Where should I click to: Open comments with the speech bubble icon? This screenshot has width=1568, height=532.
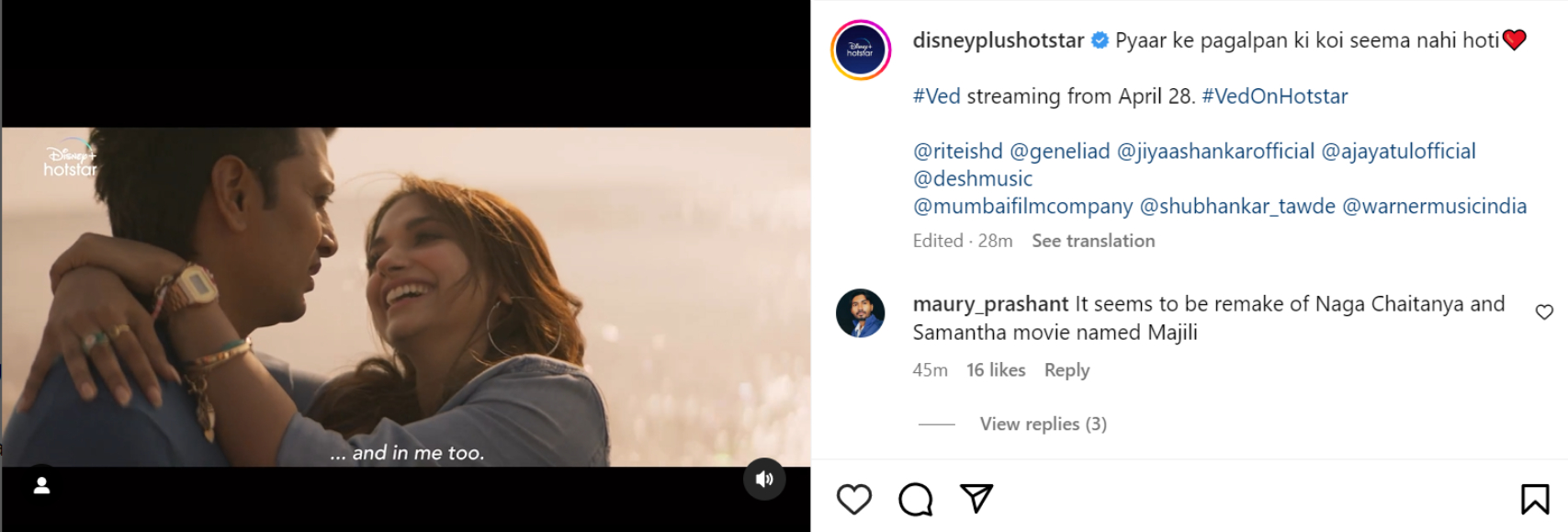[x=915, y=499]
